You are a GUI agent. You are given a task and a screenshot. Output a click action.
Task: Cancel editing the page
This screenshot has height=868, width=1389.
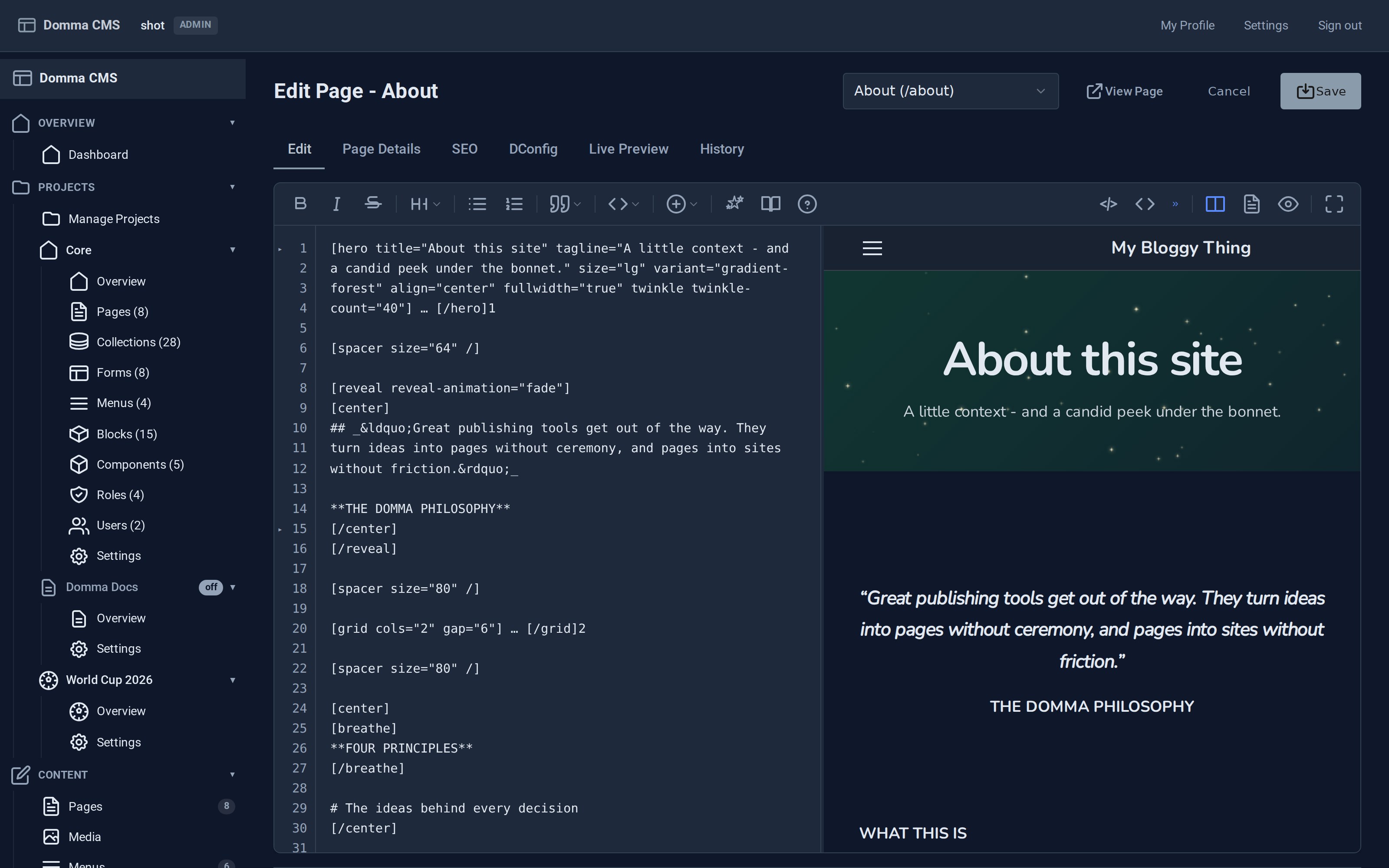pyautogui.click(x=1228, y=91)
